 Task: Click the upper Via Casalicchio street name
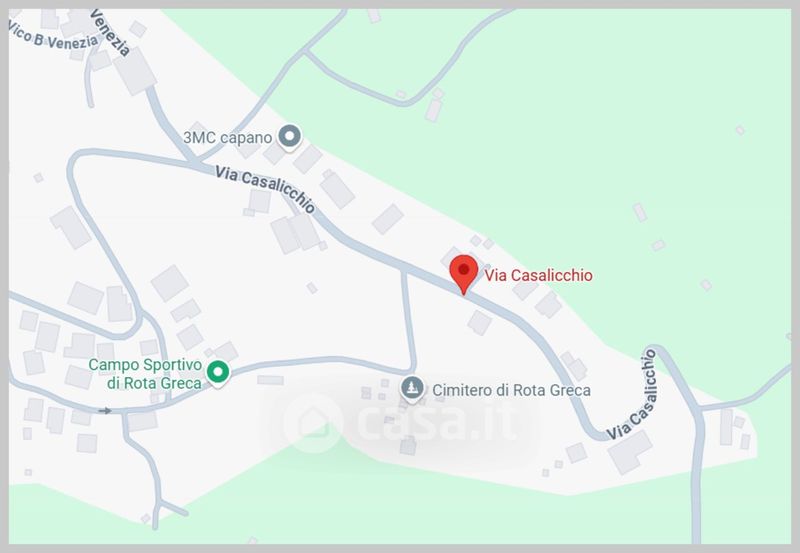tap(265, 189)
